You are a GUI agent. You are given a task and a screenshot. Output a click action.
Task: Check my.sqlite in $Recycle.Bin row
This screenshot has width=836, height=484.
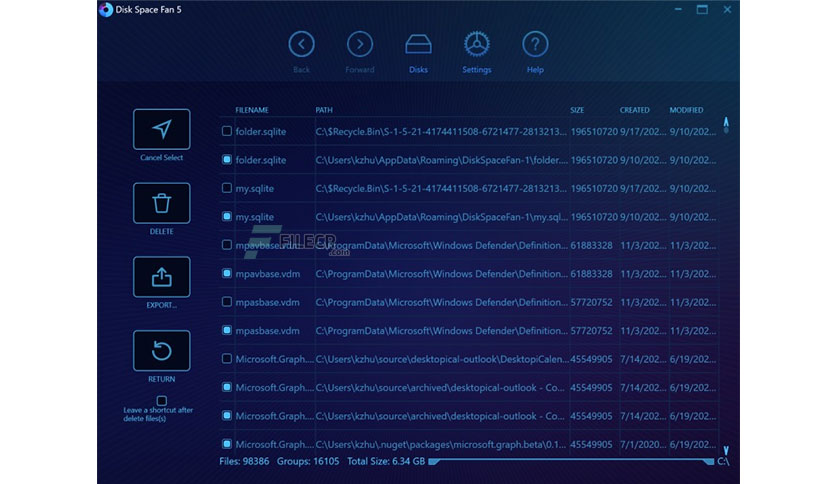227,188
